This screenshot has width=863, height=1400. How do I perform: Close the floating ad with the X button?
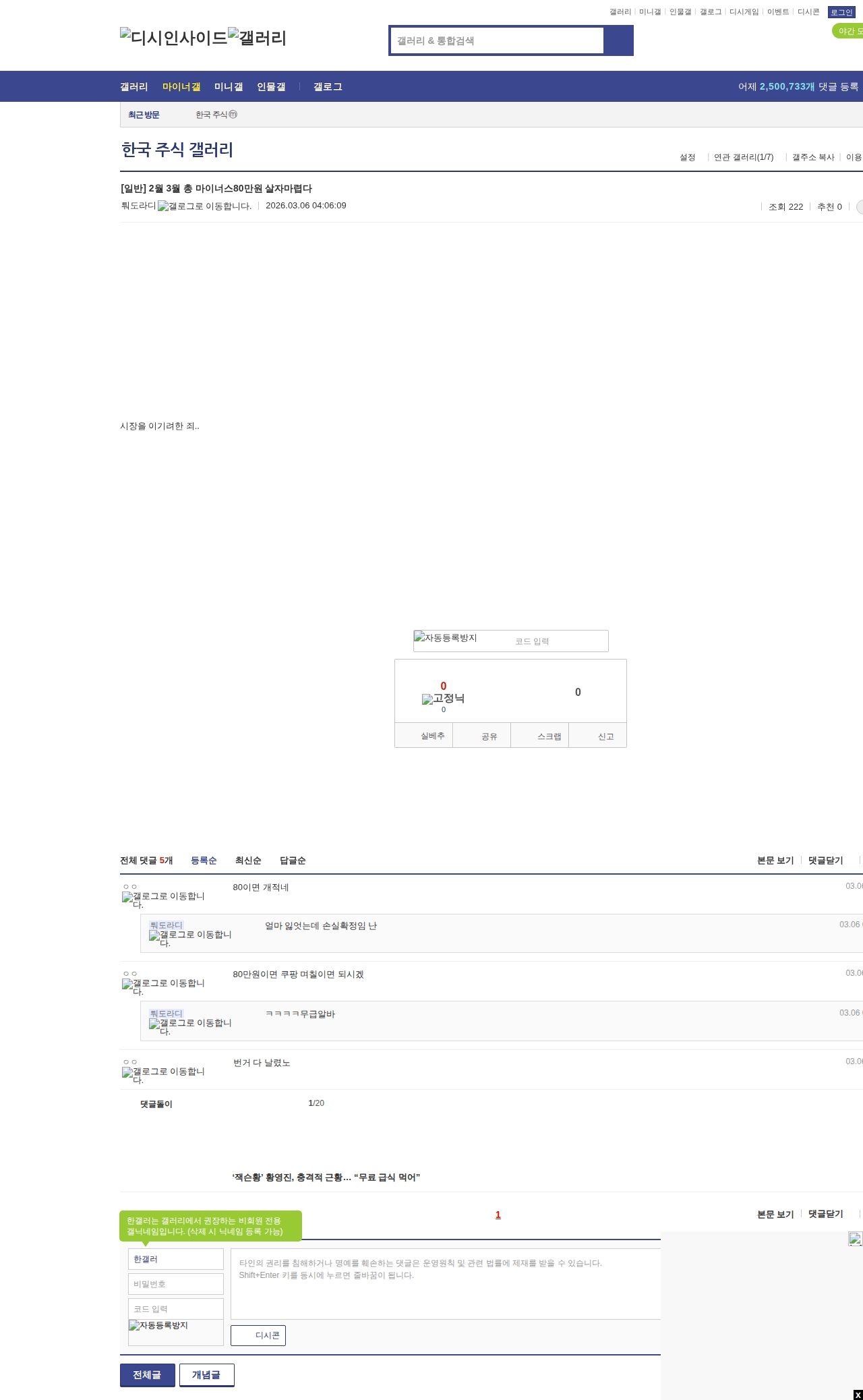point(858,1395)
